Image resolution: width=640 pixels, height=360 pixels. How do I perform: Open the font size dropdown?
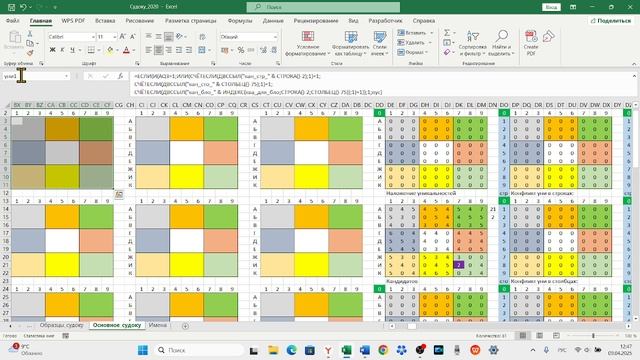coord(115,37)
